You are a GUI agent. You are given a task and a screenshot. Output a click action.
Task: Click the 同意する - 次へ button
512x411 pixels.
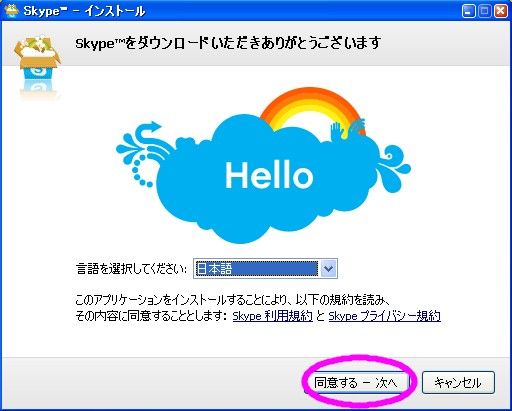[x=356, y=382]
